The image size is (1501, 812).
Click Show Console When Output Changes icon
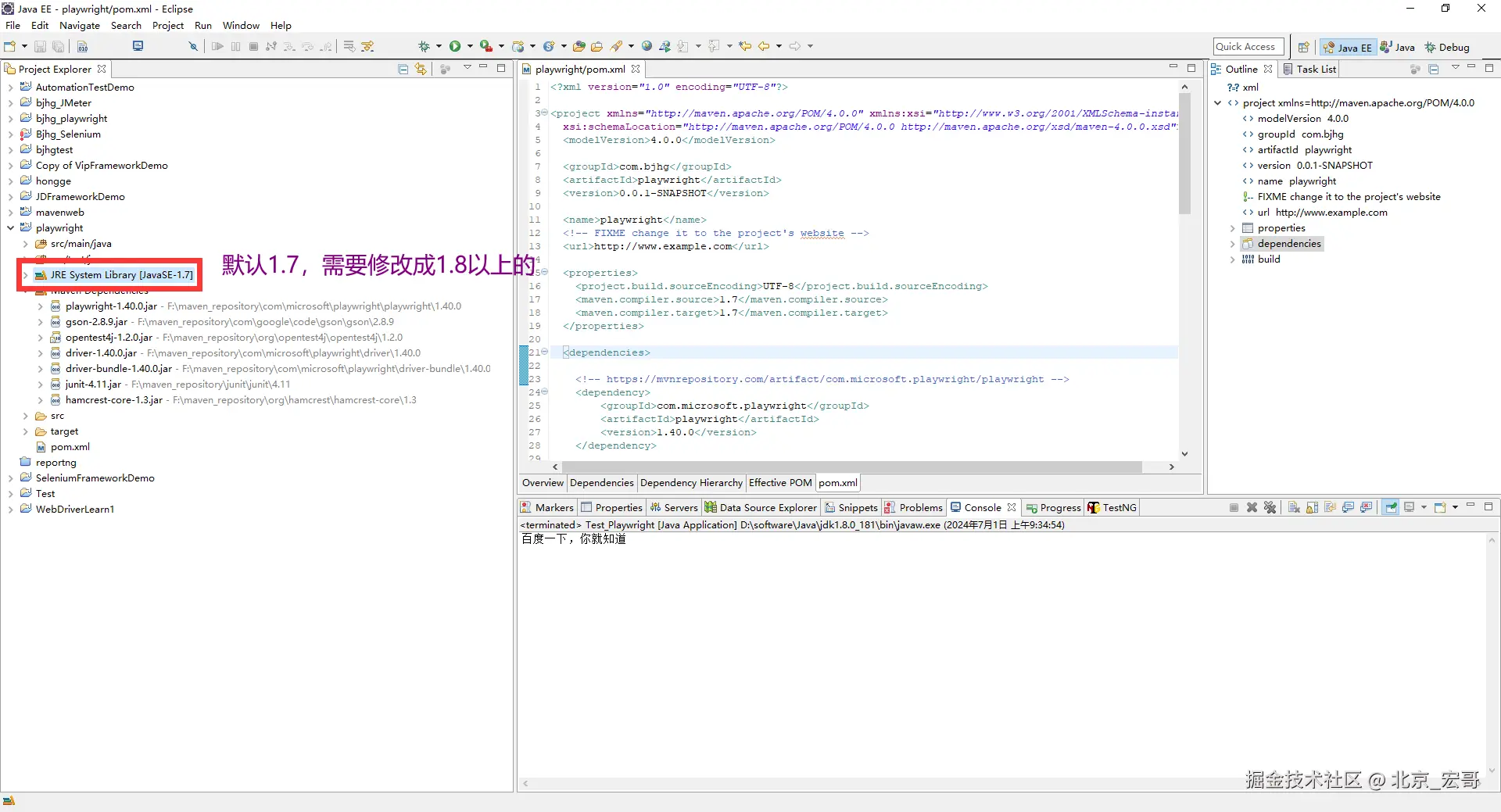click(1348, 507)
